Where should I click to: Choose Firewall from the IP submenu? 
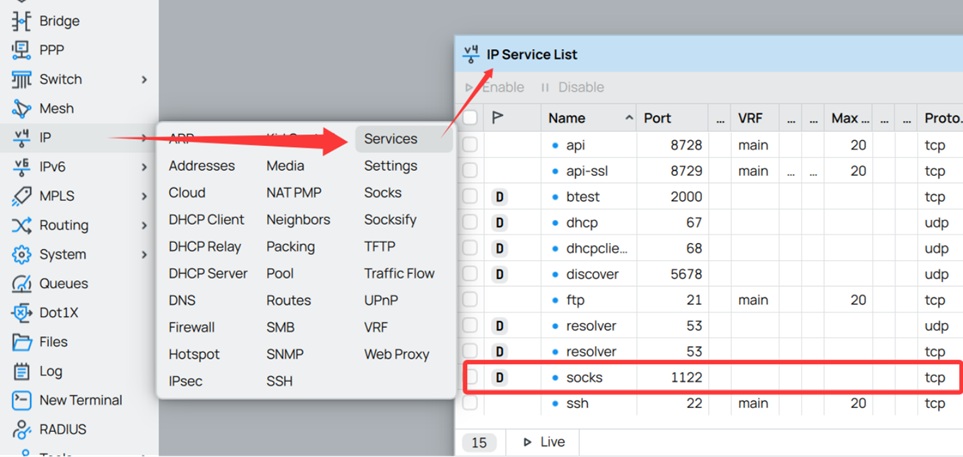(x=192, y=327)
